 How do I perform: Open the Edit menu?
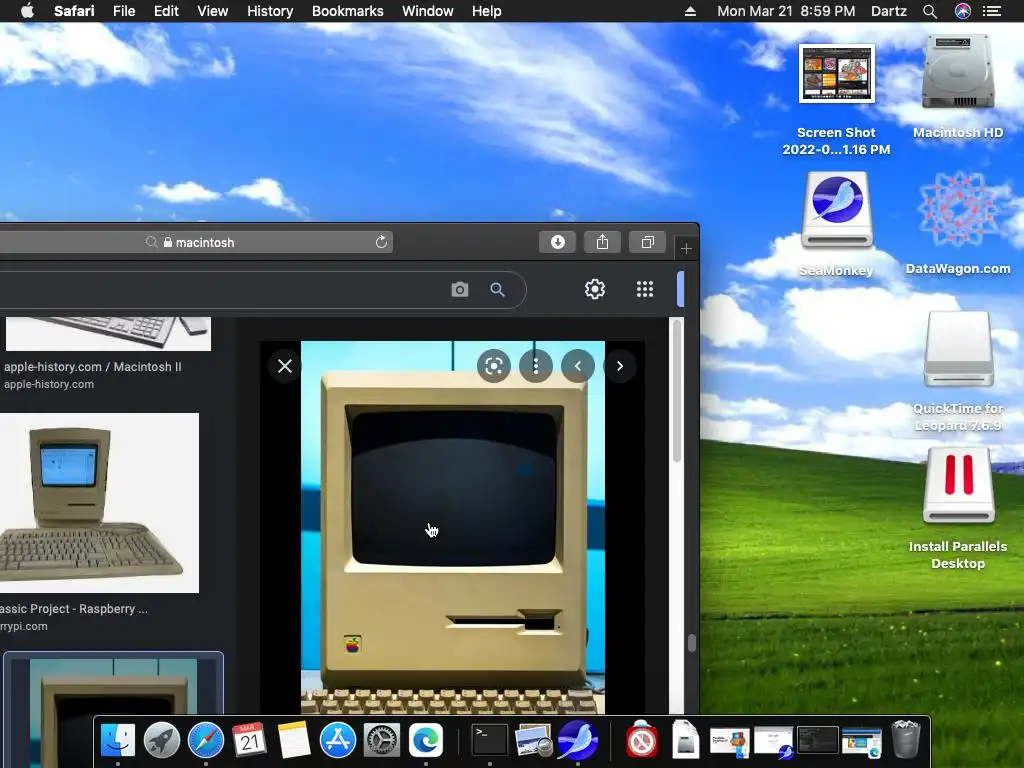coord(166,11)
